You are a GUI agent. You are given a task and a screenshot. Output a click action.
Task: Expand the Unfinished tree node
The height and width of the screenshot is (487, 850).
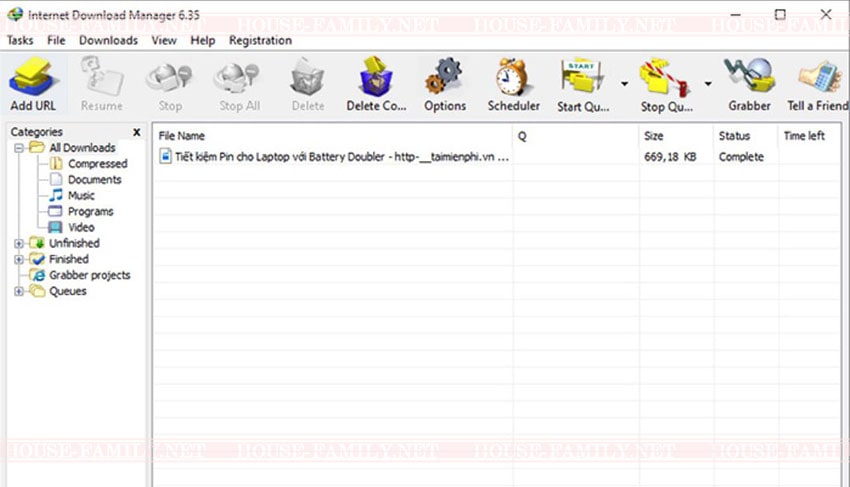tap(19, 244)
